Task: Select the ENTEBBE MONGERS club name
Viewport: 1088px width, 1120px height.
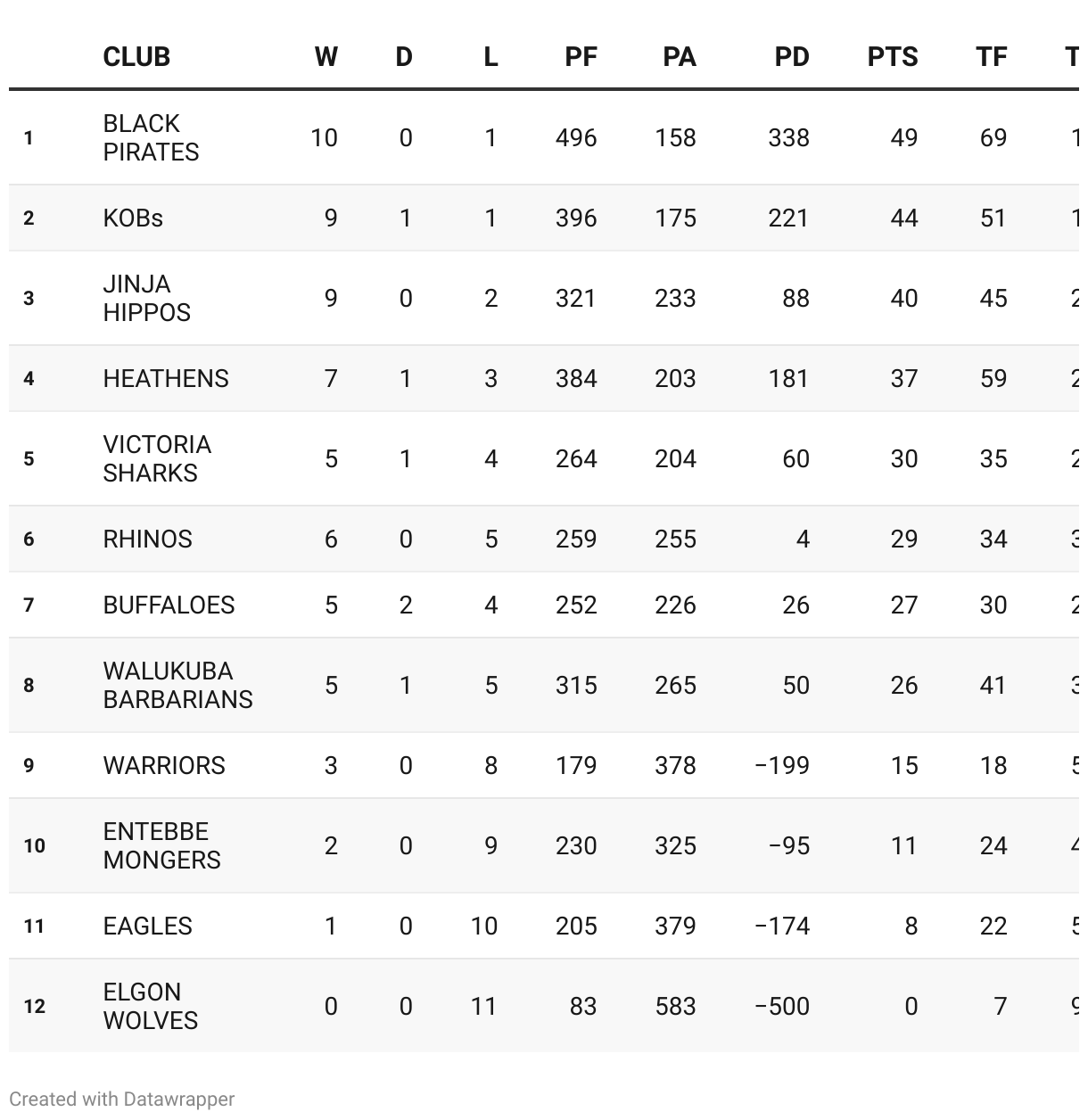Action: (x=161, y=845)
